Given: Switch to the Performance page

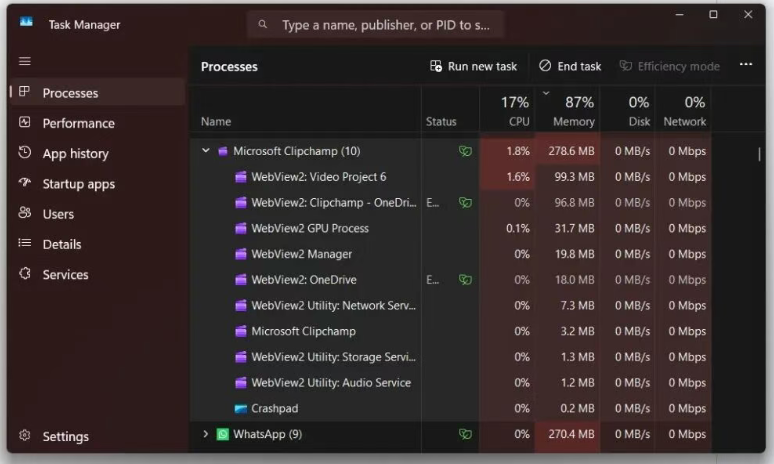Looking at the screenshot, I should [x=98, y=122].
